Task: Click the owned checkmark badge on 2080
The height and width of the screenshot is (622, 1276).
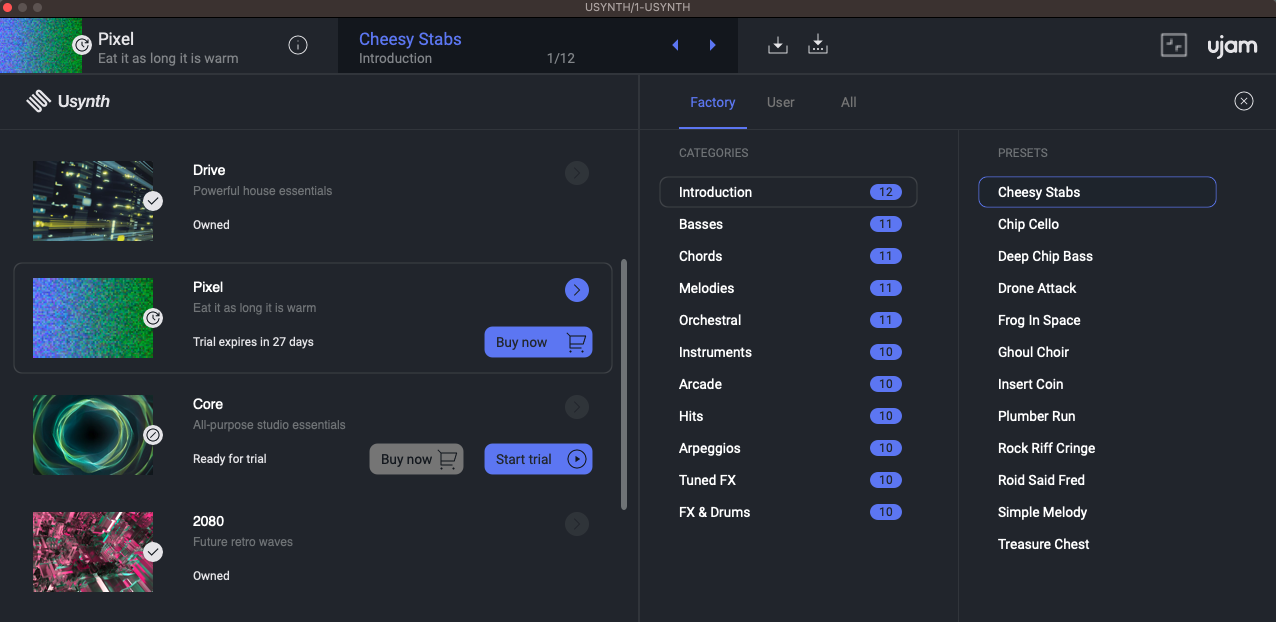Action: pos(152,552)
